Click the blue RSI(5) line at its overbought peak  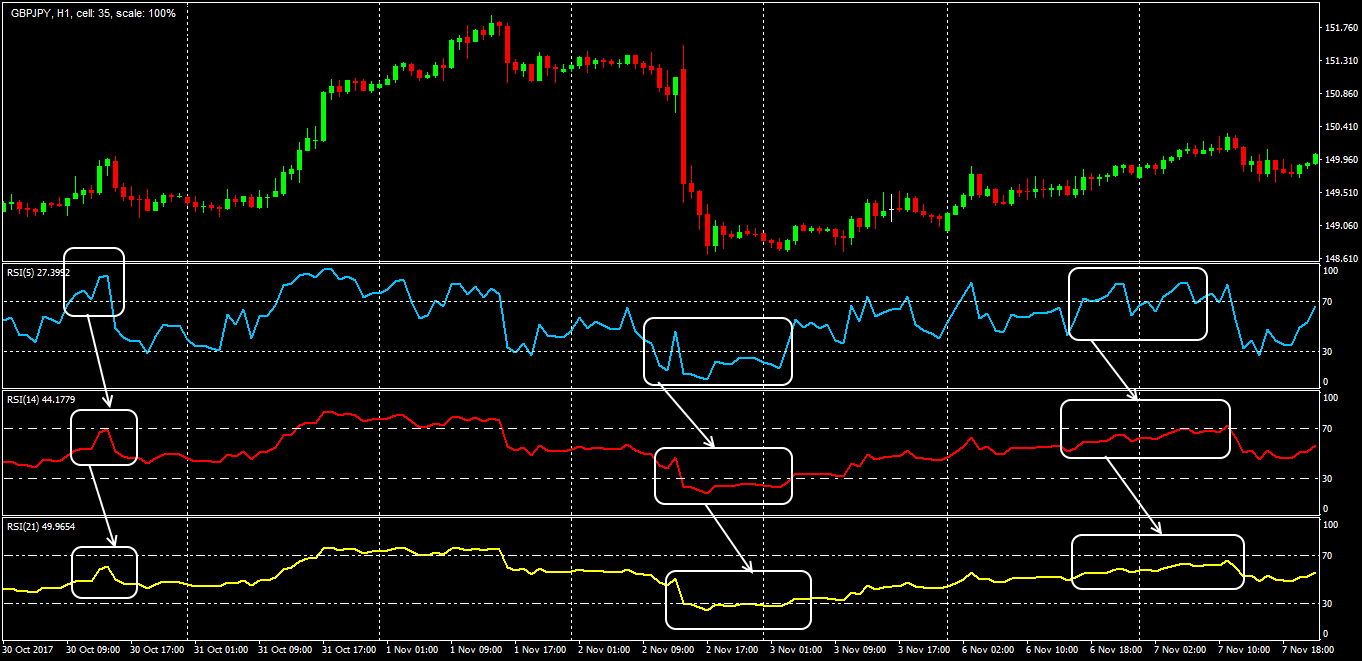tap(325, 270)
